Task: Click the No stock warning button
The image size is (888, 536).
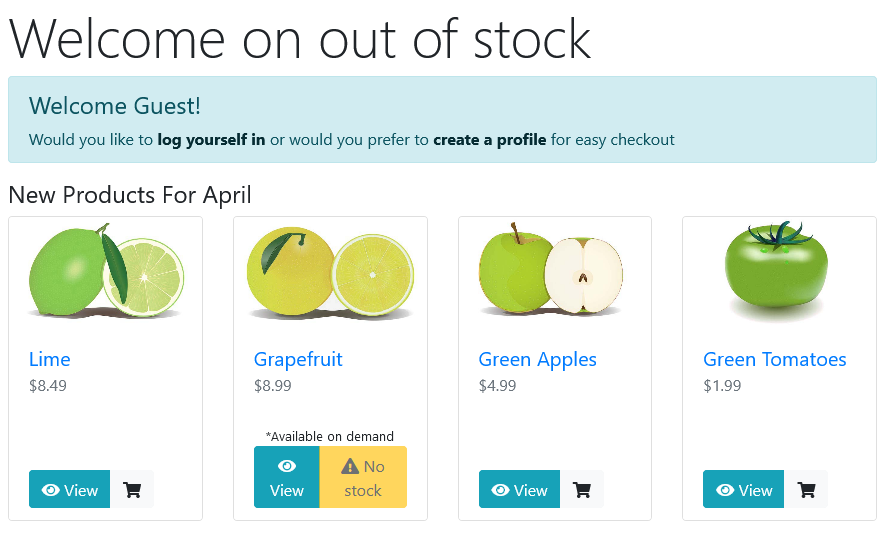Action: pos(363,477)
